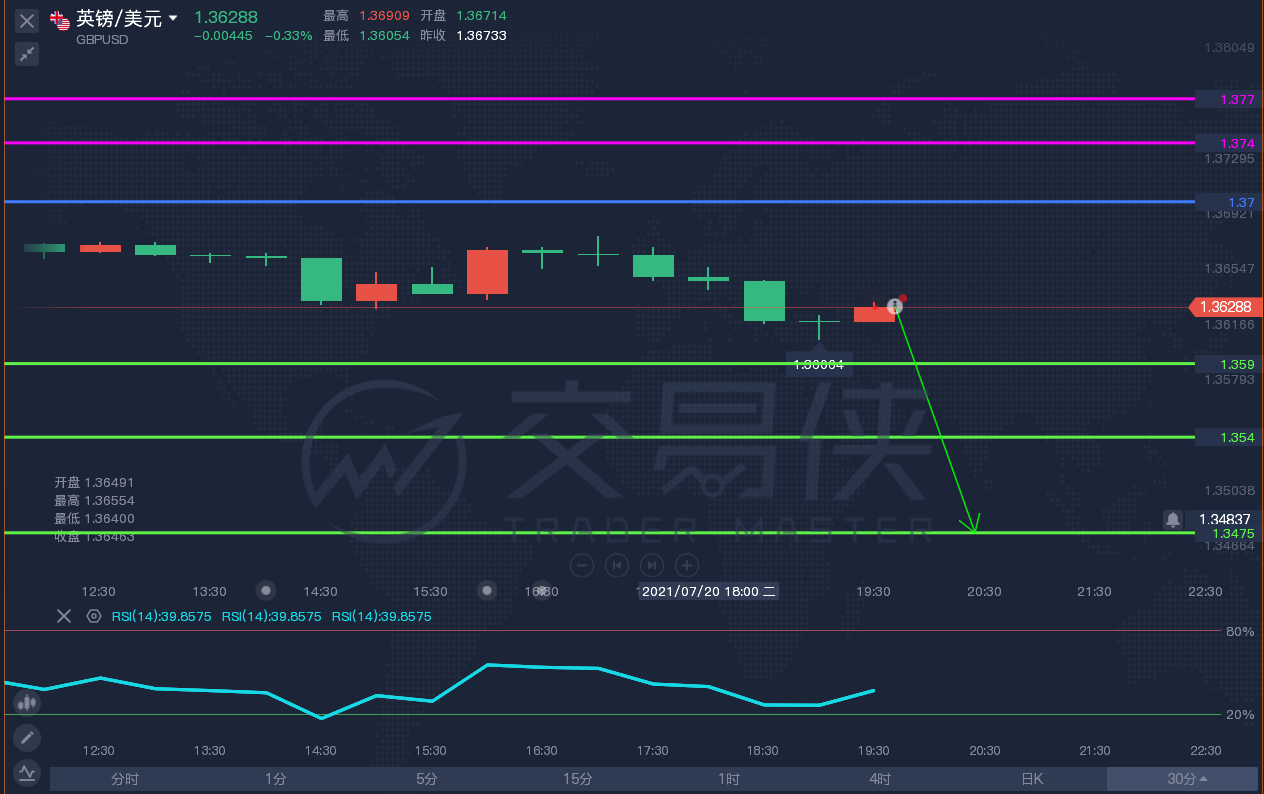Zoom out with the minus circle button

pos(582,565)
